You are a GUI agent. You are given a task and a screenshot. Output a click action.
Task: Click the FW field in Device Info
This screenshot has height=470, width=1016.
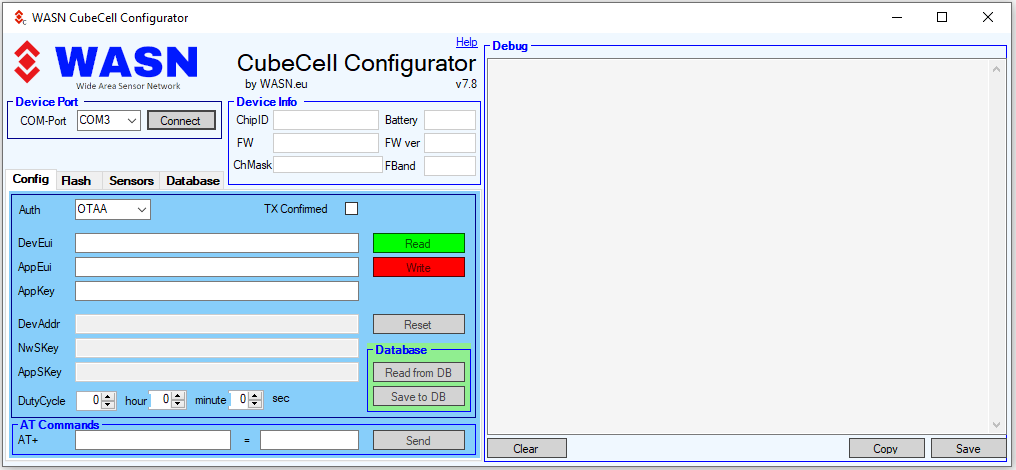point(325,143)
